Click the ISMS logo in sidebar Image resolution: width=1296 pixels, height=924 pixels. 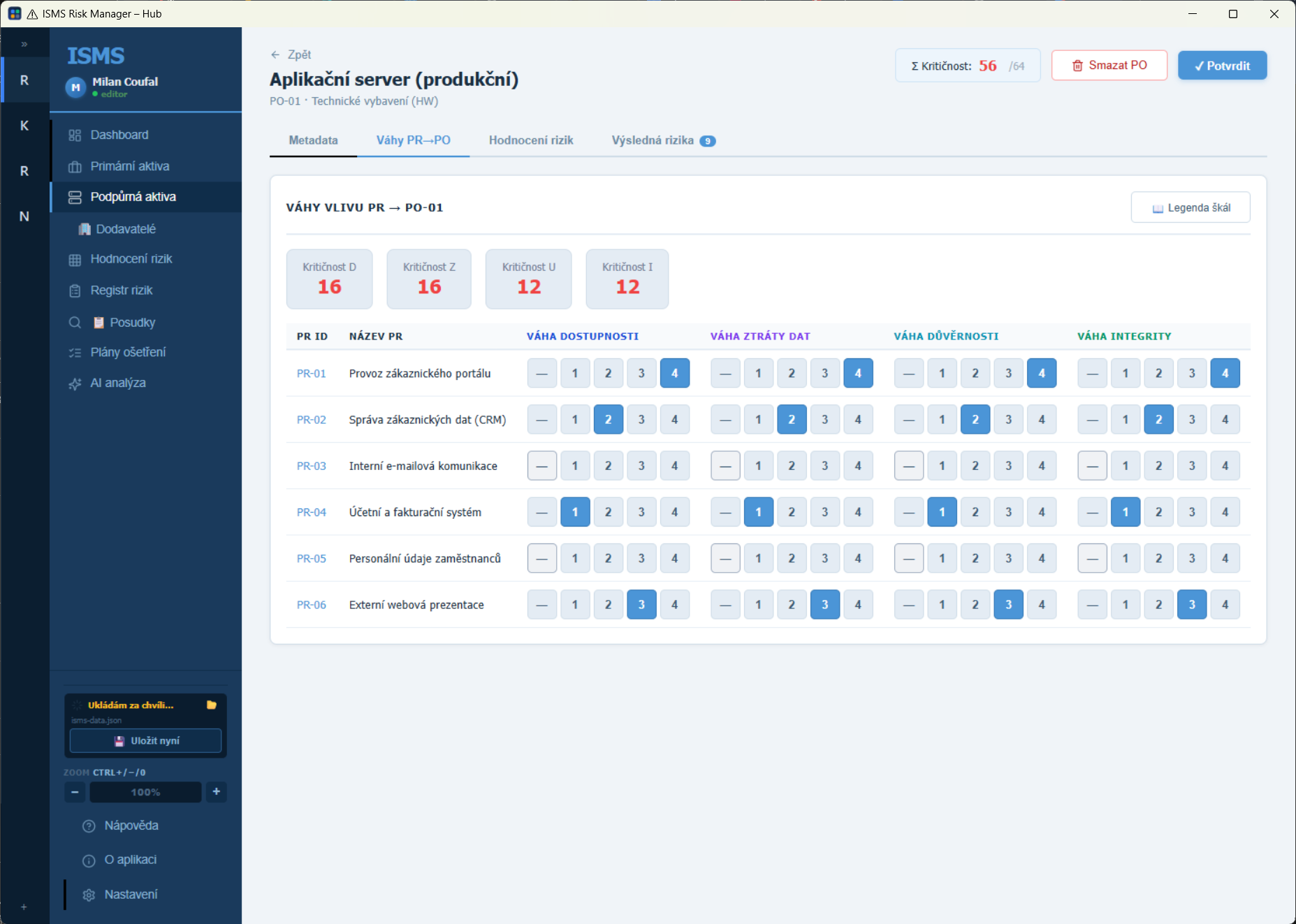point(96,56)
